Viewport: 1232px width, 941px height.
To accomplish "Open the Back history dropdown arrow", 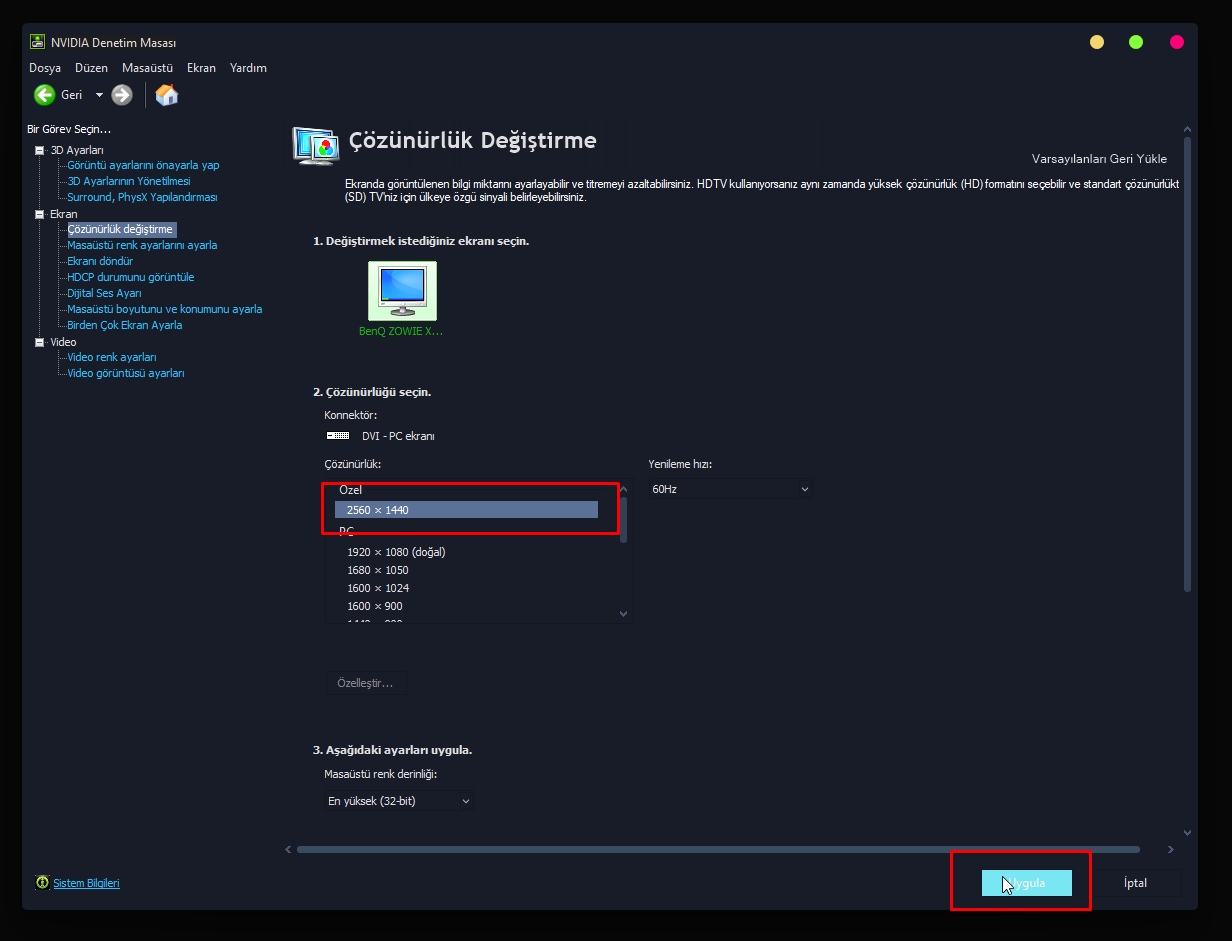I will point(99,95).
